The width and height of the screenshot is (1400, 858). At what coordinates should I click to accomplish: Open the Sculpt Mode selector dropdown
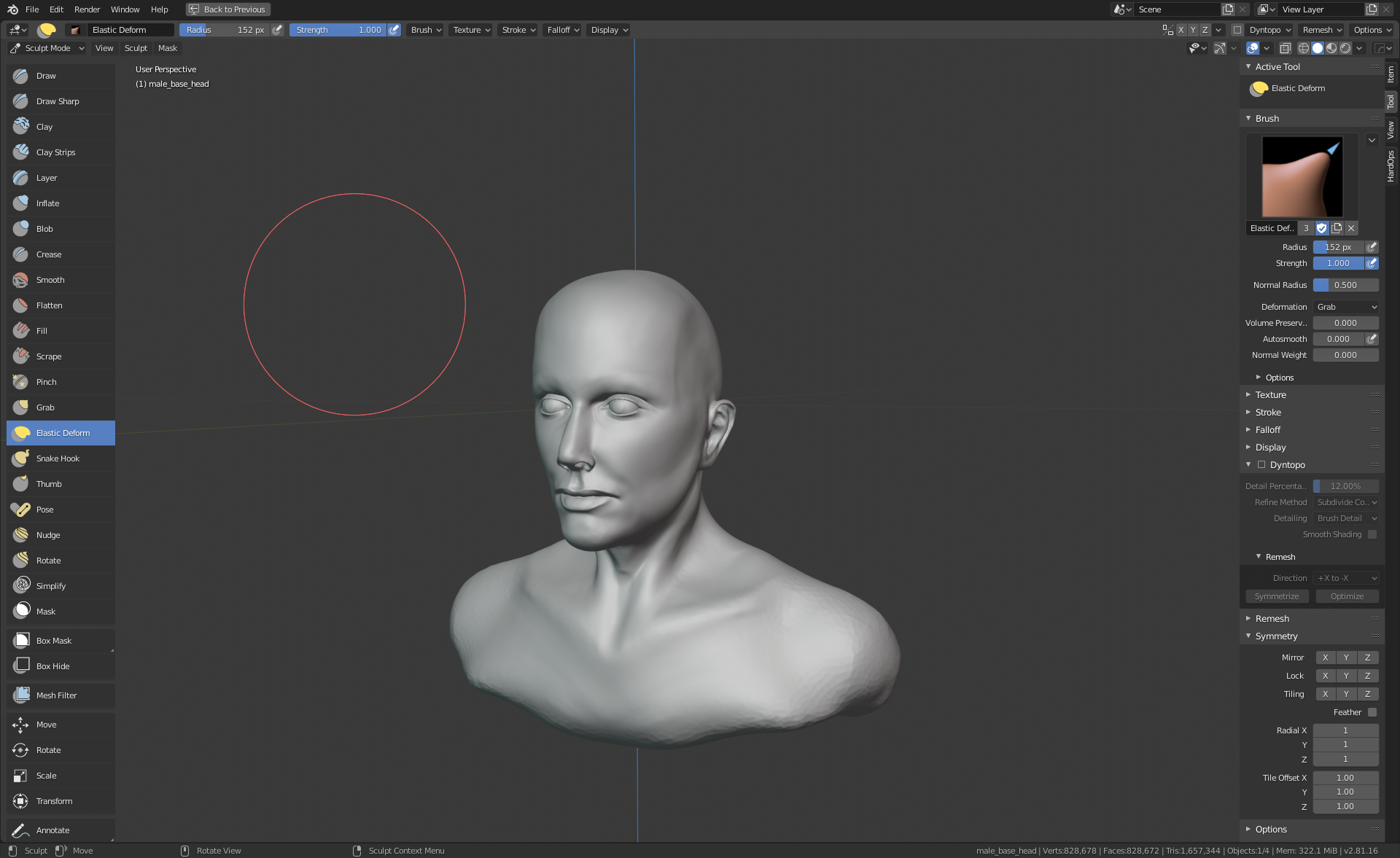click(x=47, y=48)
